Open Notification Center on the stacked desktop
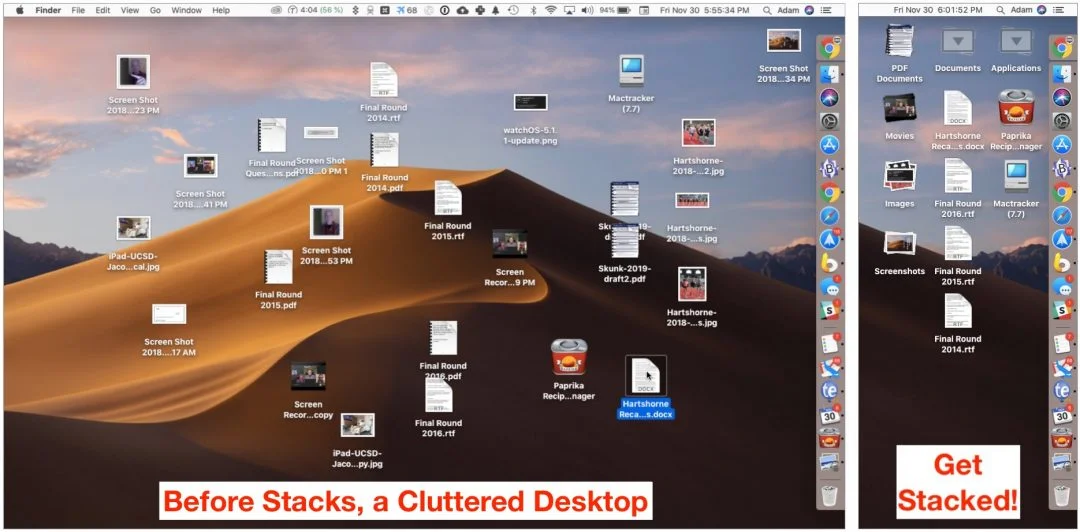Image resolution: width=1080 pixels, height=532 pixels. coord(1059,10)
